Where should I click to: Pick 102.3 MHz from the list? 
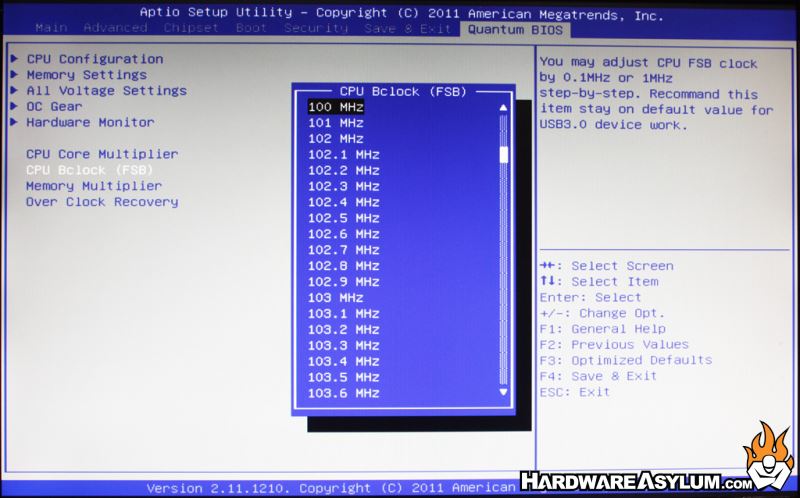(344, 186)
